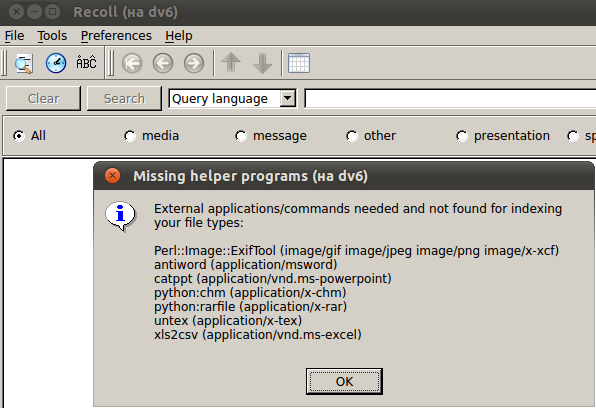Click OK in the helper programs dialog

point(344,381)
